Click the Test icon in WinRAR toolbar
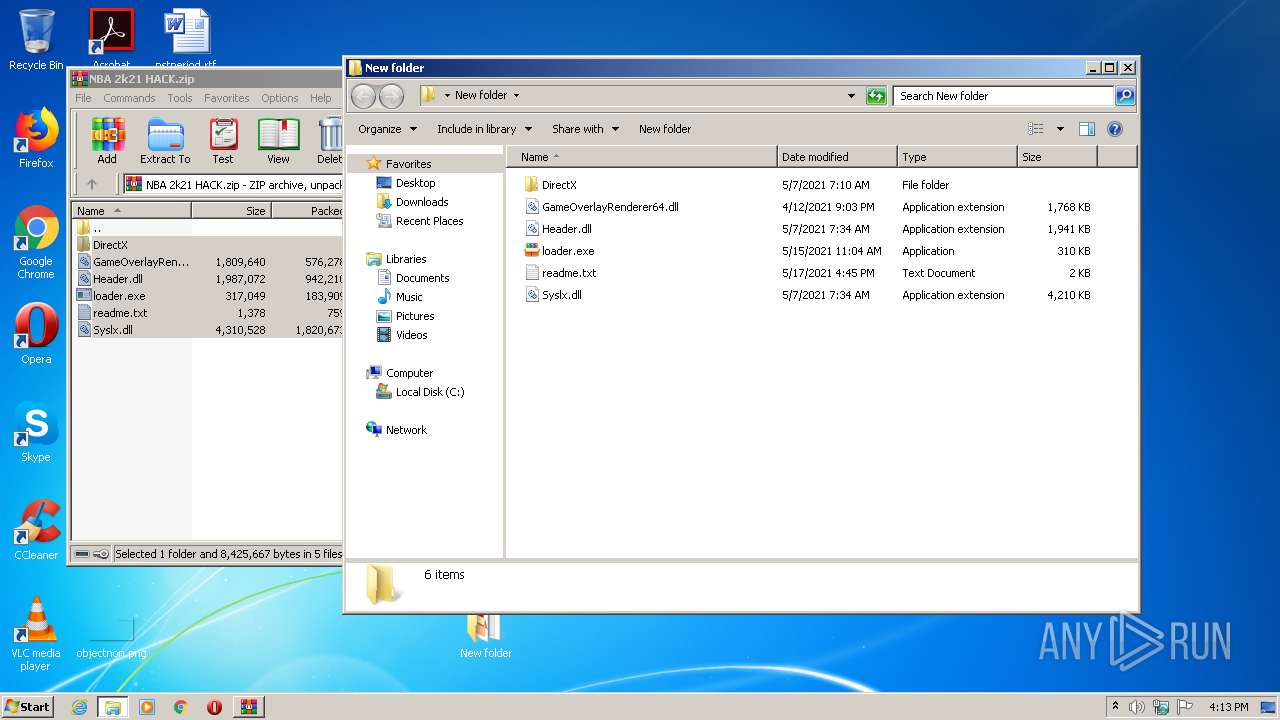Viewport: 1280px width, 720px height. pyautogui.click(x=223, y=140)
